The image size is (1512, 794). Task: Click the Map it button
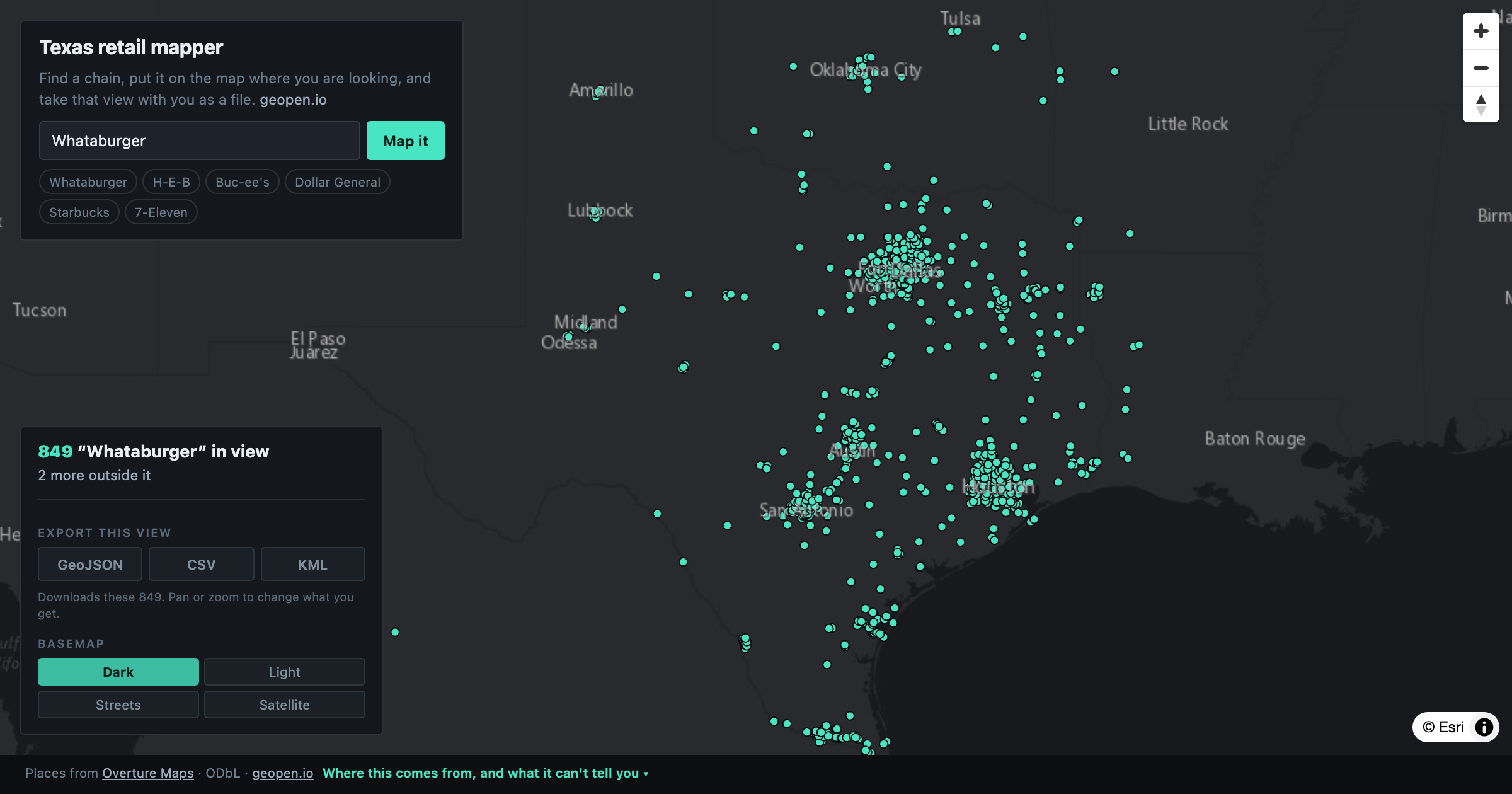406,141
